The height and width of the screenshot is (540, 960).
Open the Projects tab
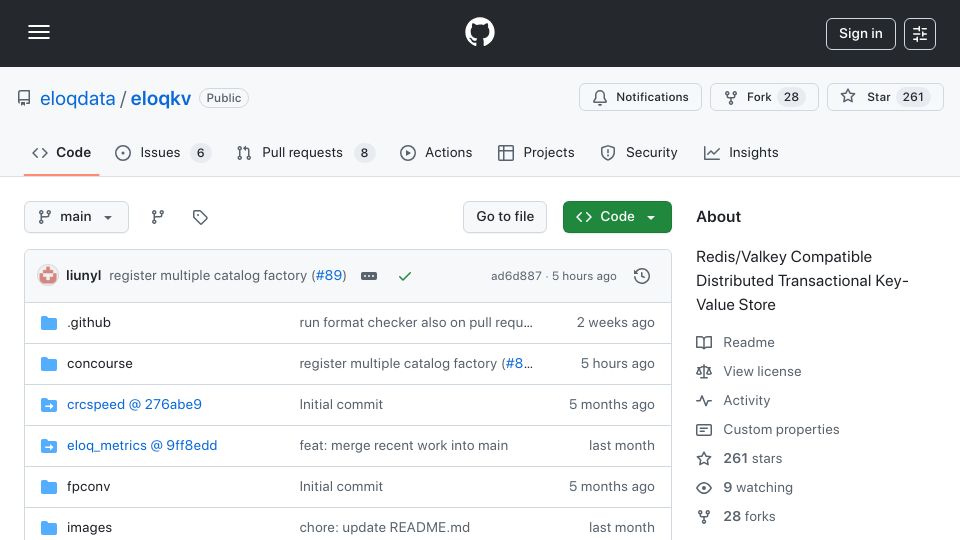(x=536, y=152)
